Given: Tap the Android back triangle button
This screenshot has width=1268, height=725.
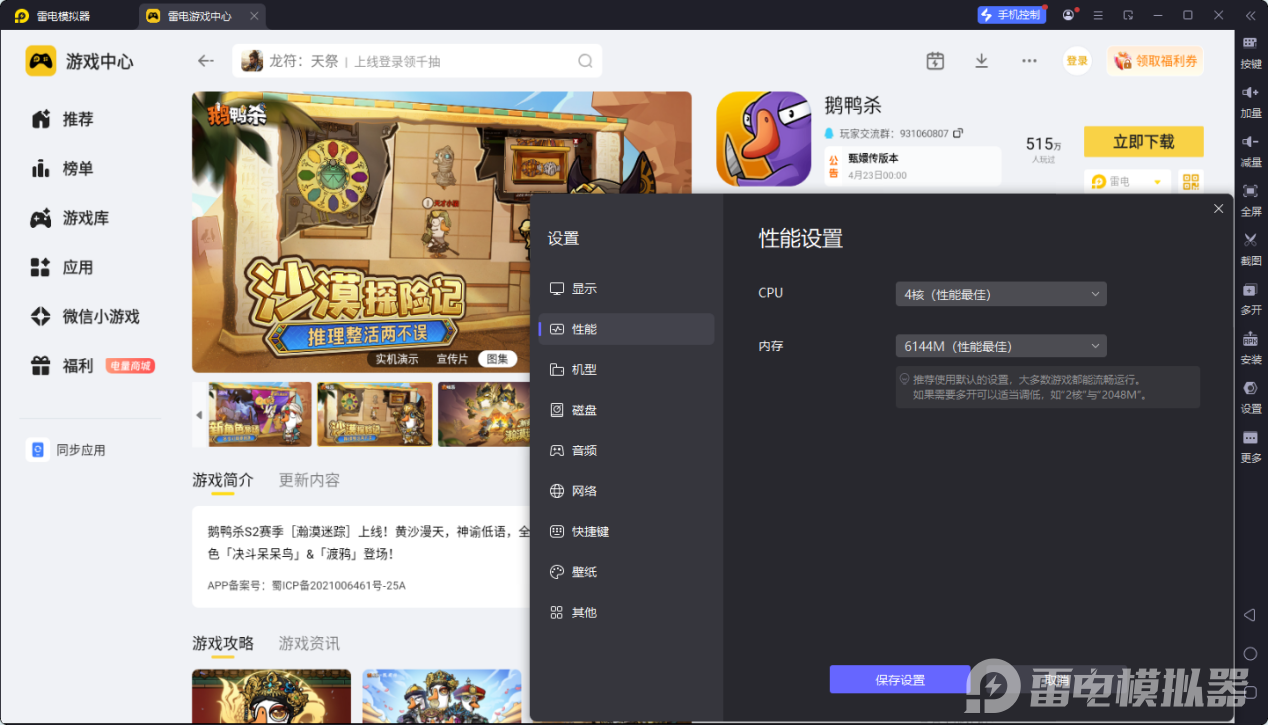Looking at the screenshot, I should click(x=1249, y=614).
